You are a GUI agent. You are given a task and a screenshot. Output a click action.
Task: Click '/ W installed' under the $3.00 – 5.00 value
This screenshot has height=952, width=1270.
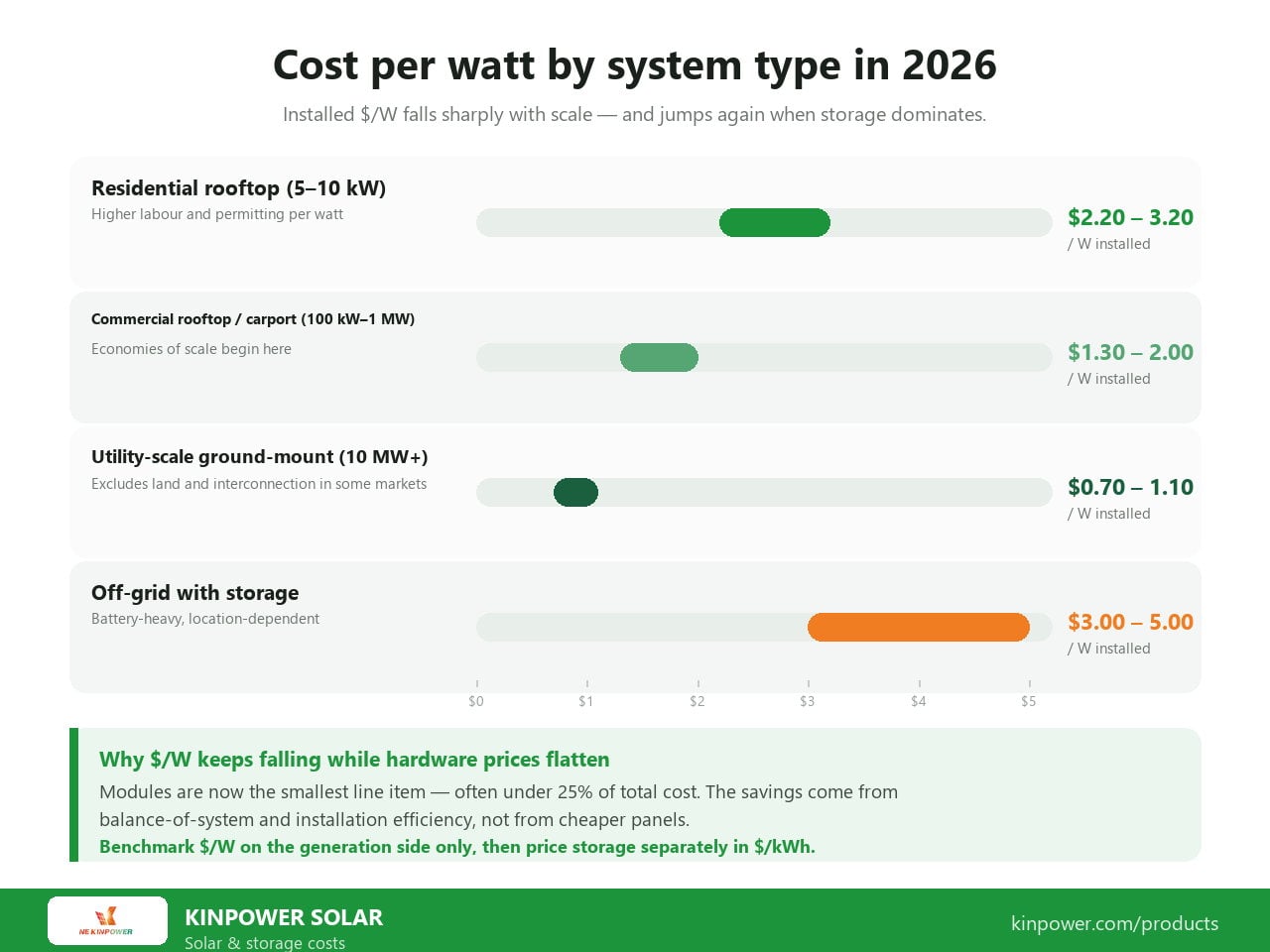click(x=1108, y=649)
